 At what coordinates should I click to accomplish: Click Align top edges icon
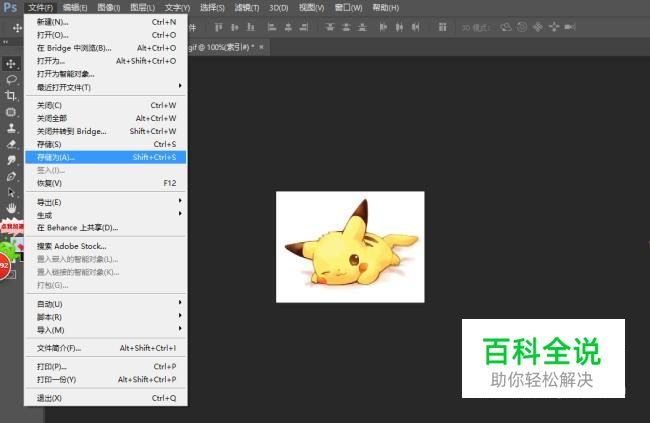[218, 27]
